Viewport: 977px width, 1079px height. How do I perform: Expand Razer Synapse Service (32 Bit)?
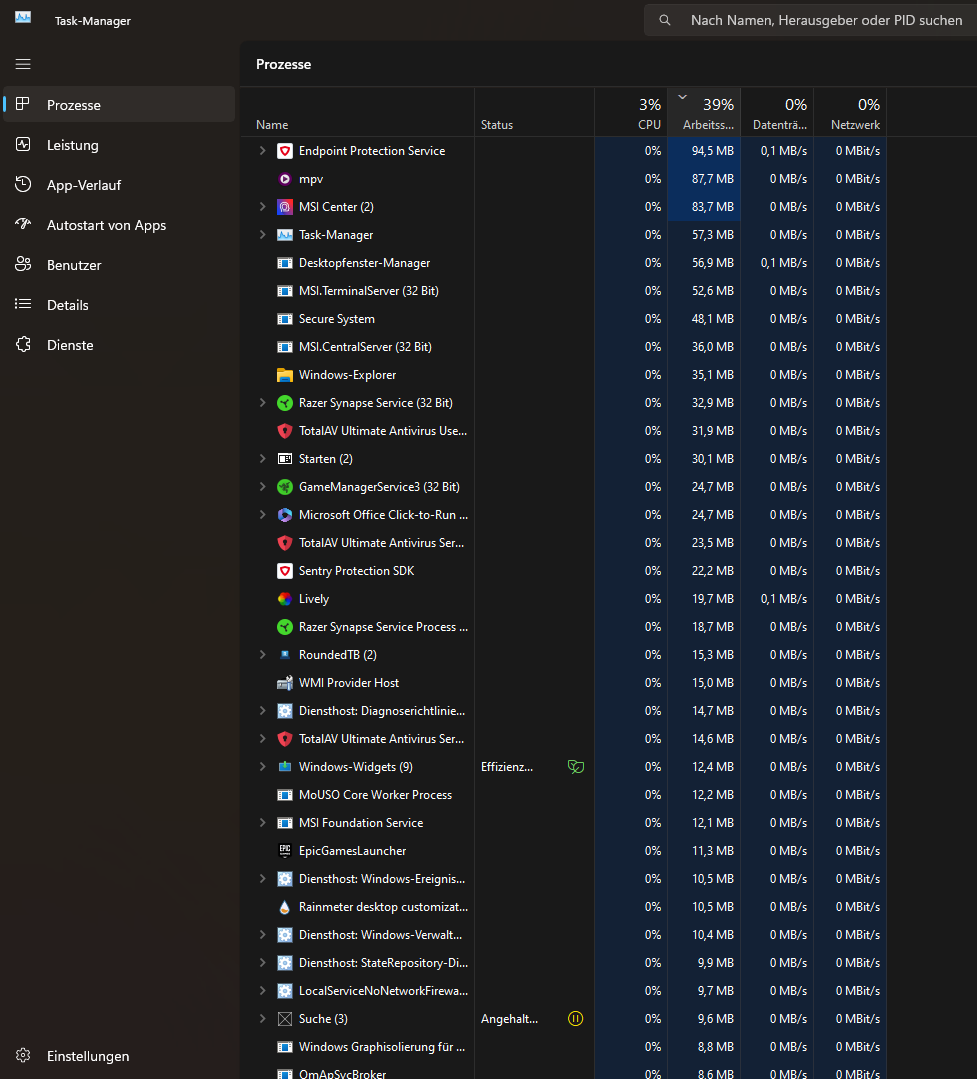coord(262,403)
